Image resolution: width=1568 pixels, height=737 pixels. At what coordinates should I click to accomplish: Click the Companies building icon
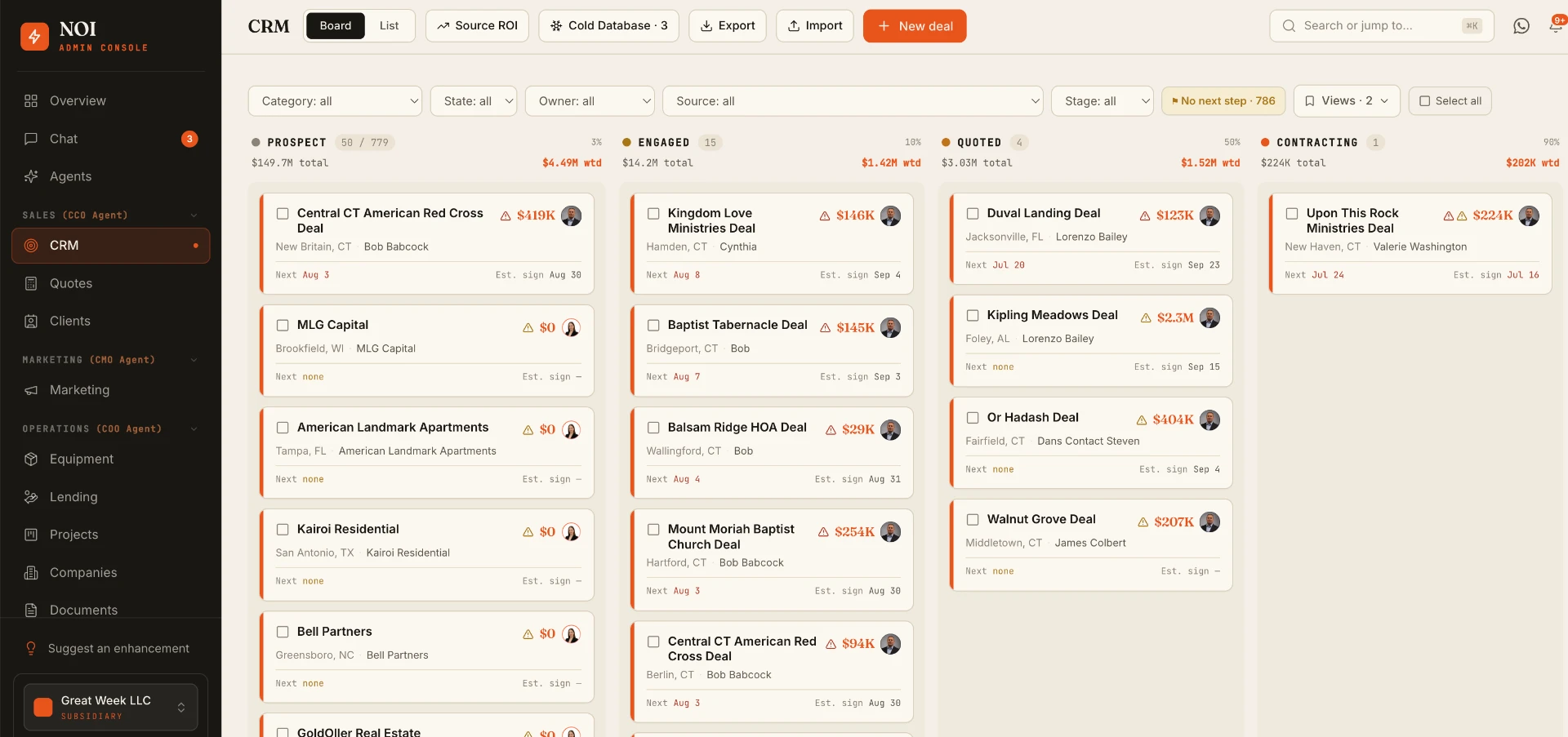click(x=31, y=573)
